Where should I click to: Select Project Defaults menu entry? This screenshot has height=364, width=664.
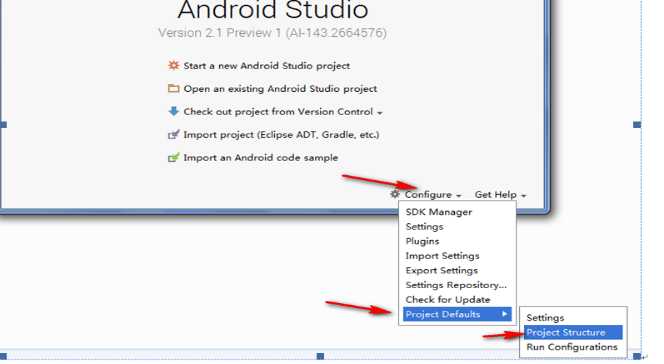point(457,314)
